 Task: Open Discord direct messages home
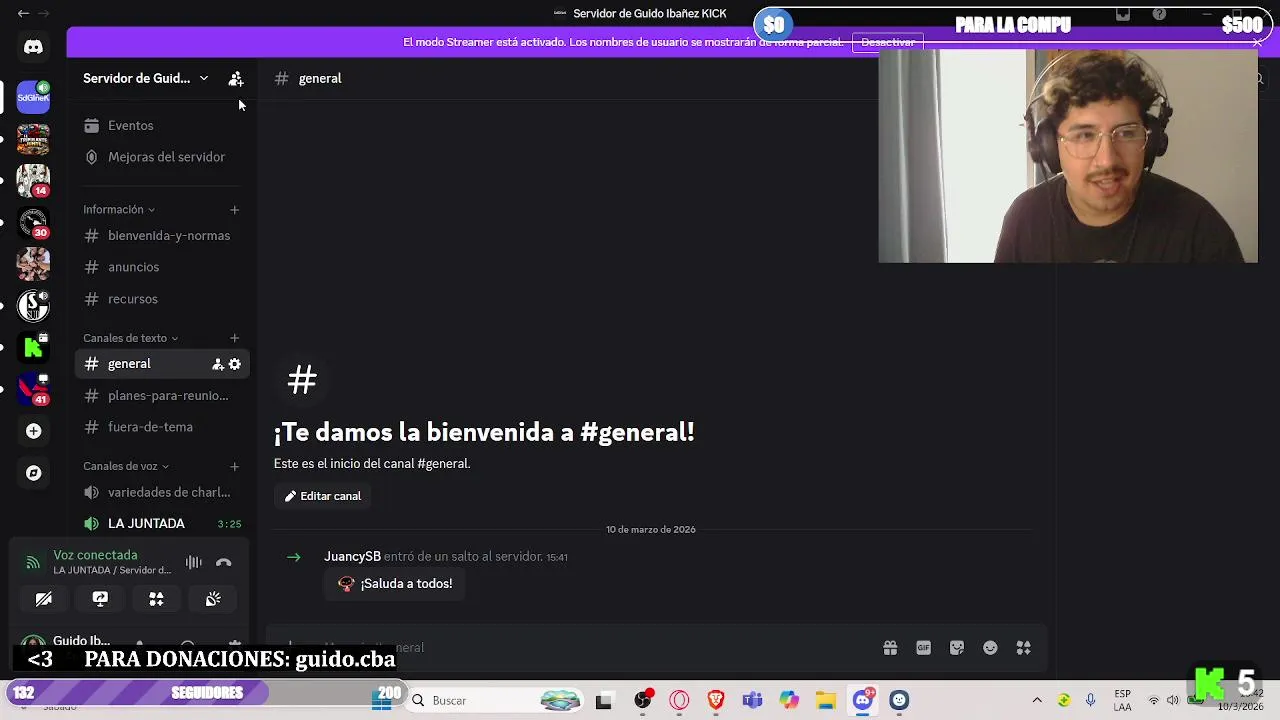(x=33, y=47)
